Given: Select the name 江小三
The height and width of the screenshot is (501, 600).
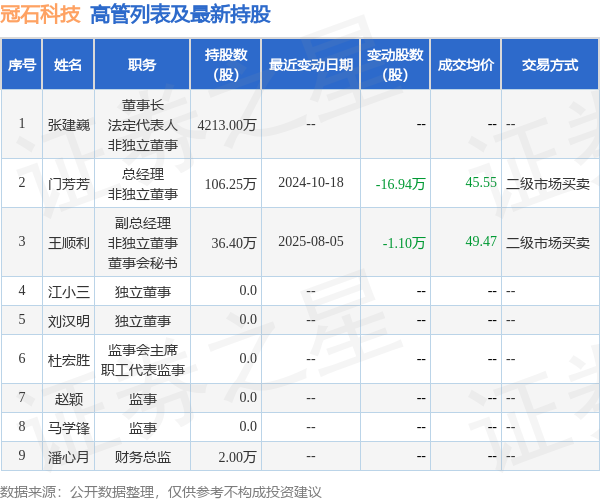Looking at the screenshot, I should point(69,292).
